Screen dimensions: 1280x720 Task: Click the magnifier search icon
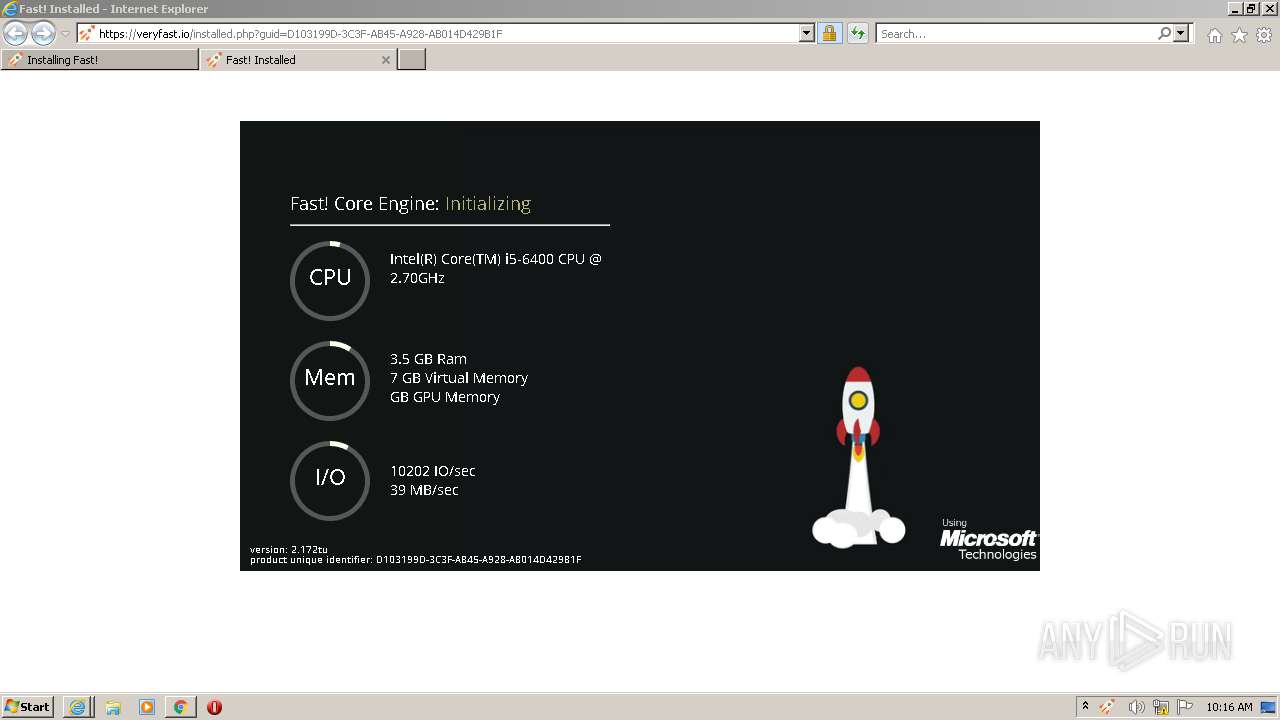[x=1164, y=34]
